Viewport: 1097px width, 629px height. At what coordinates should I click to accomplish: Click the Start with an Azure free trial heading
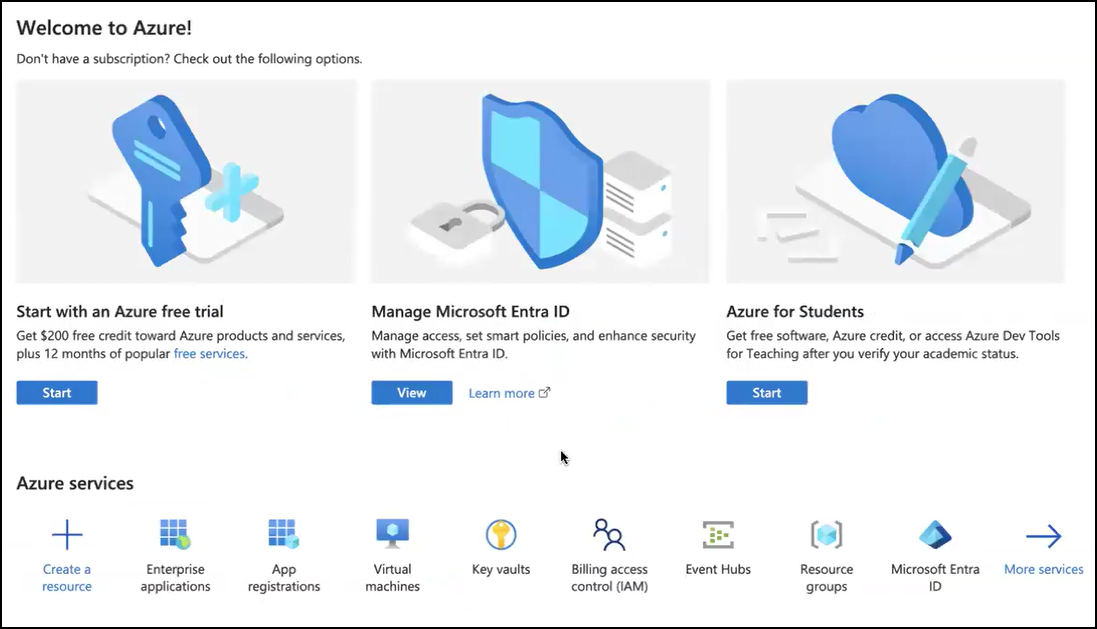pyautogui.click(x=120, y=311)
